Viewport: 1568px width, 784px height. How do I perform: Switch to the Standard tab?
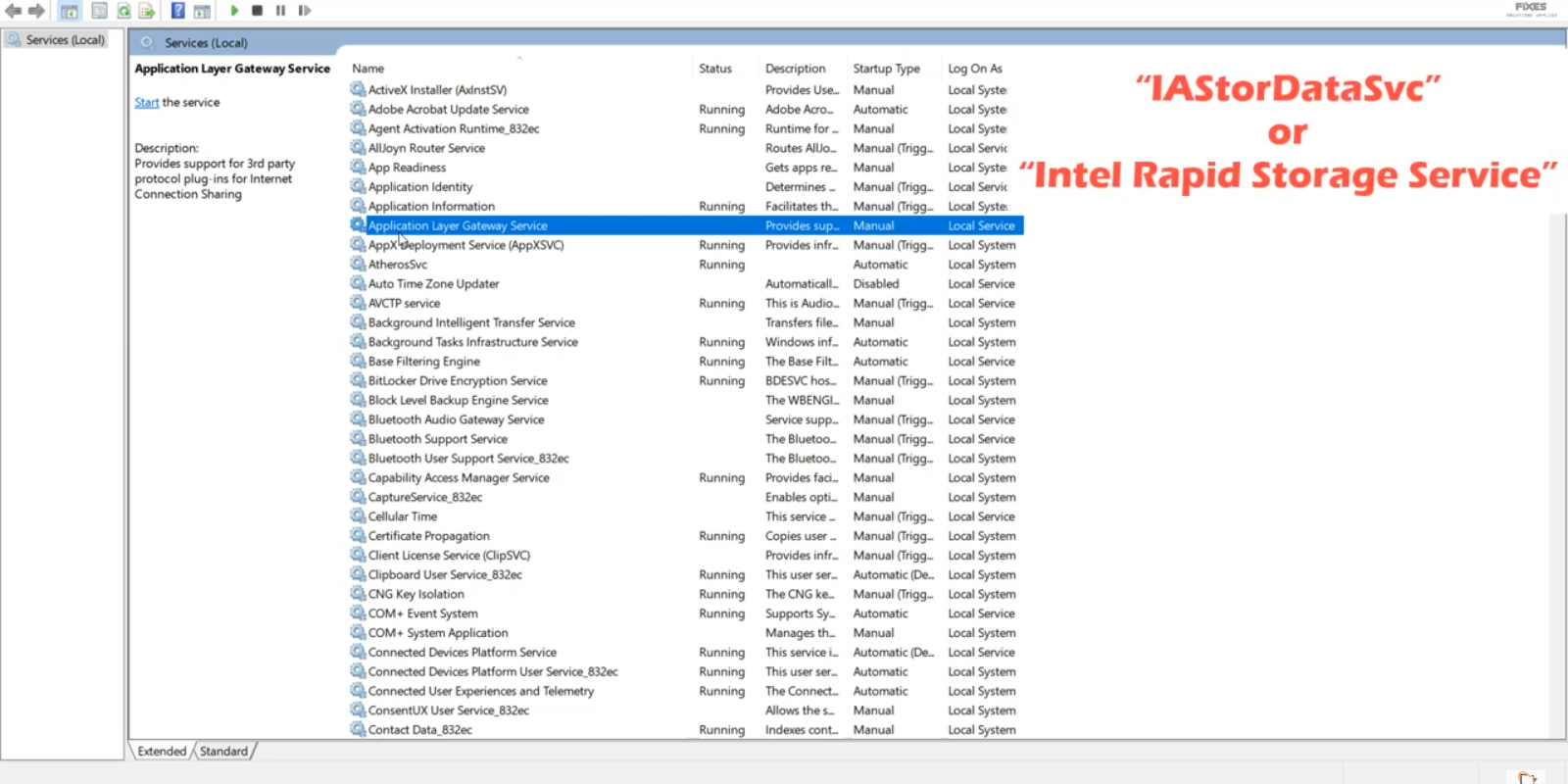(223, 752)
